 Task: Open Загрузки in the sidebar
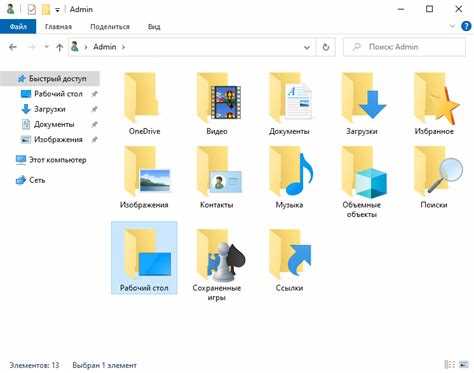pos(49,109)
